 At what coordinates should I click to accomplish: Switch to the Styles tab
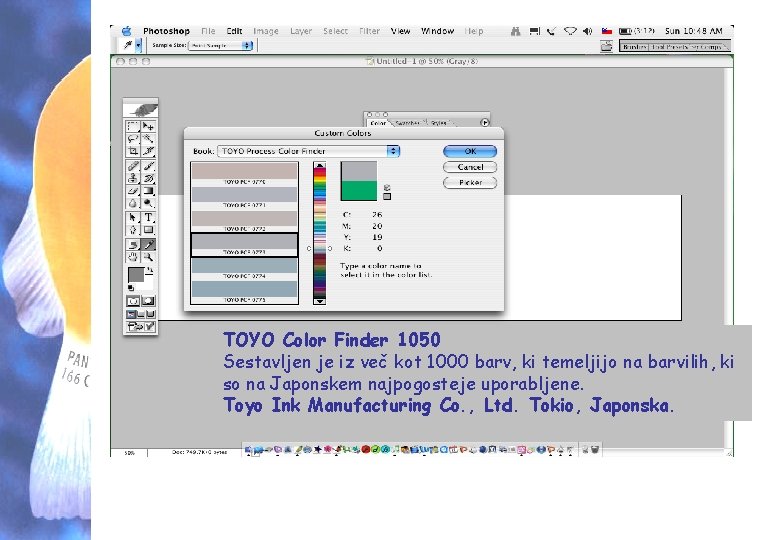point(439,123)
